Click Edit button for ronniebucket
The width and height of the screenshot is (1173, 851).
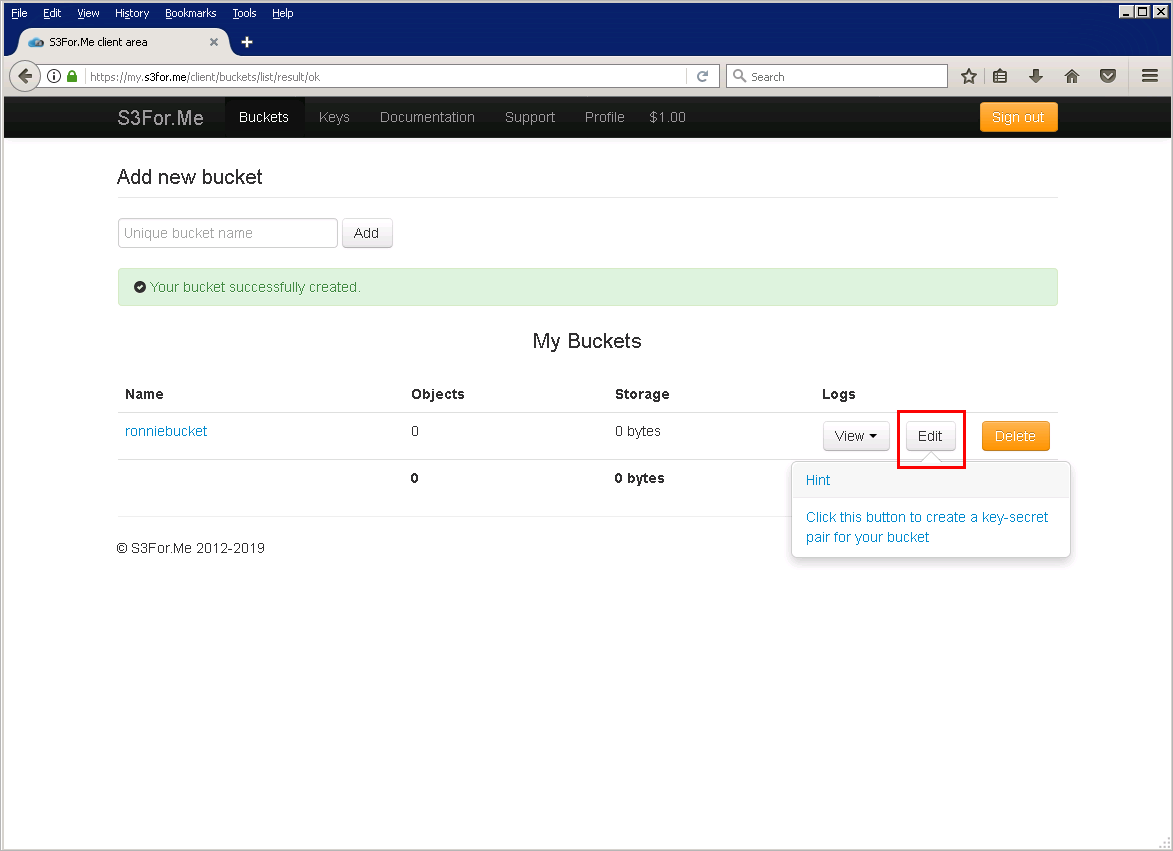[x=930, y=436]
